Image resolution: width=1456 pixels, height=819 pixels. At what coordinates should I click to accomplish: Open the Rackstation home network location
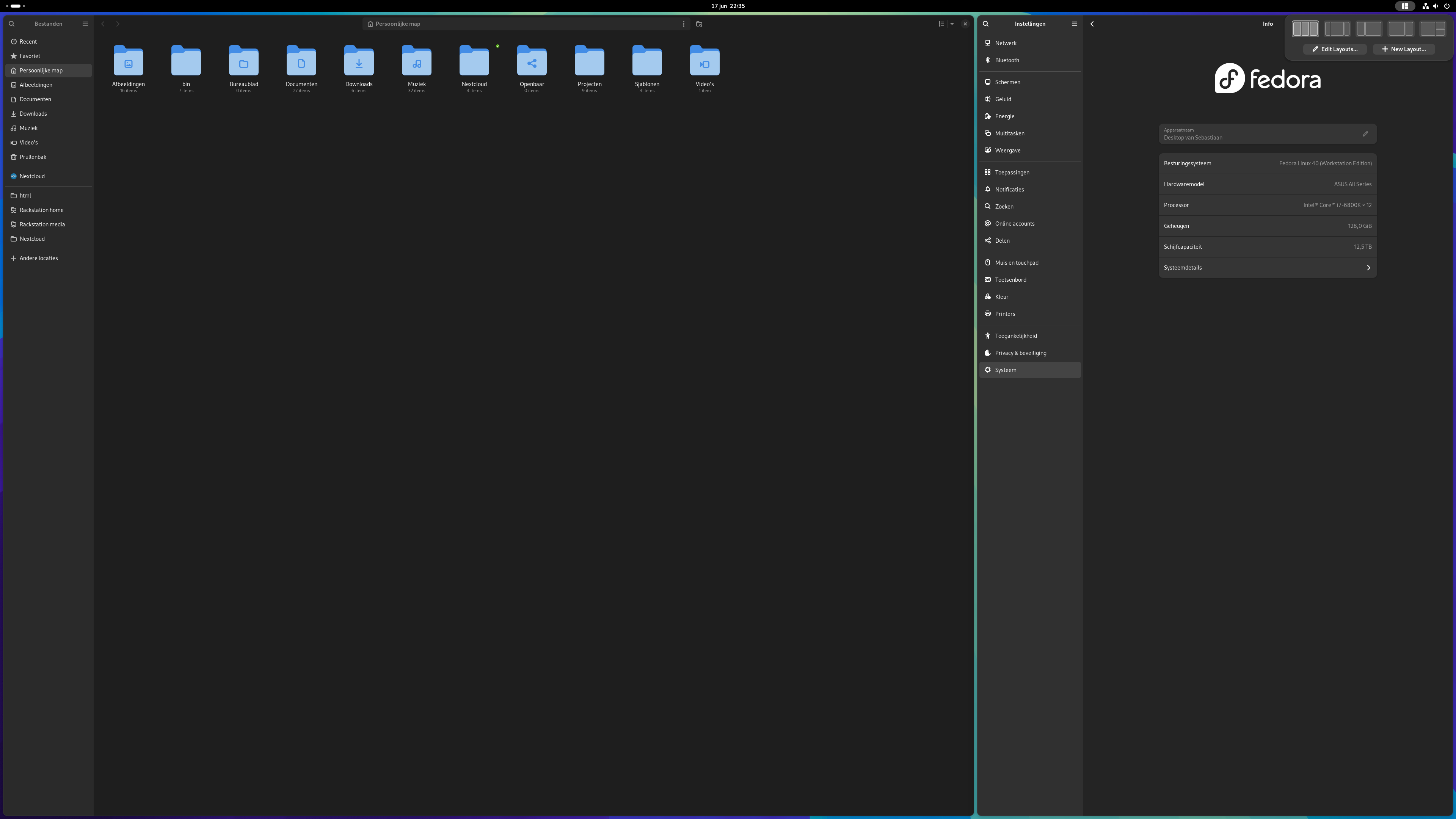49,210
